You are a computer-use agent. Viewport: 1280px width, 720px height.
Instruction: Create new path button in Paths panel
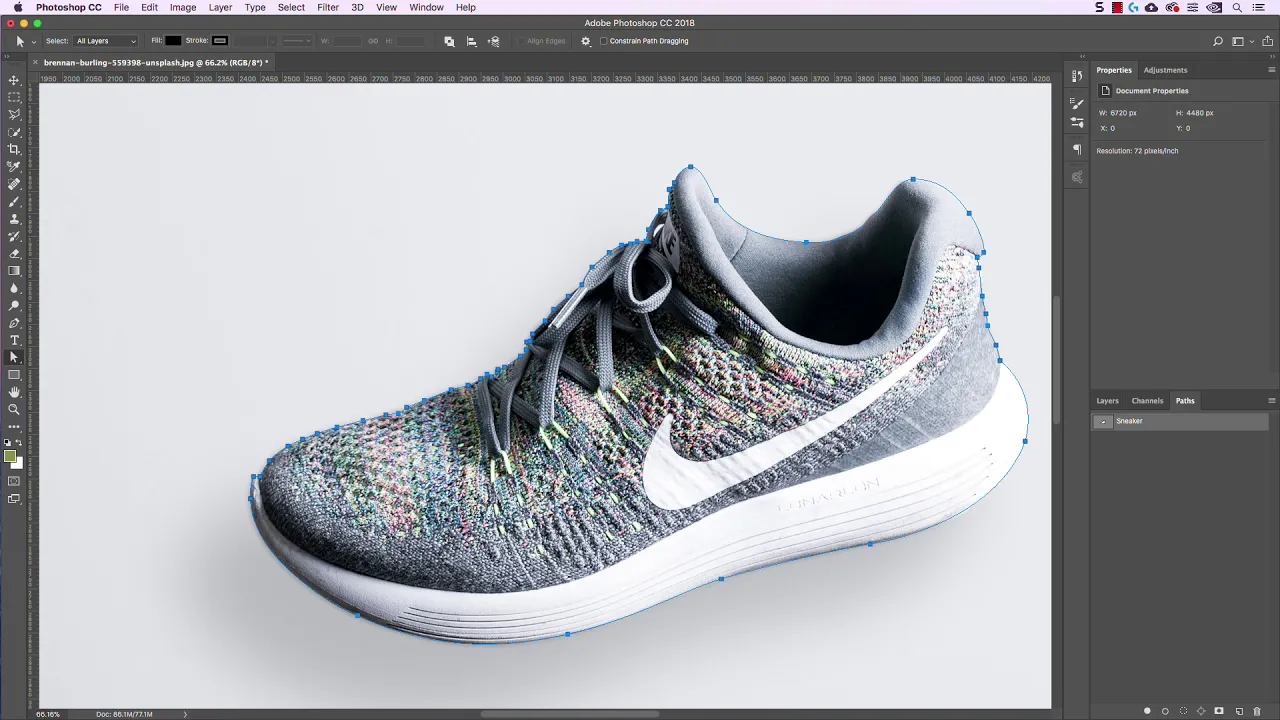point(1239,711)
